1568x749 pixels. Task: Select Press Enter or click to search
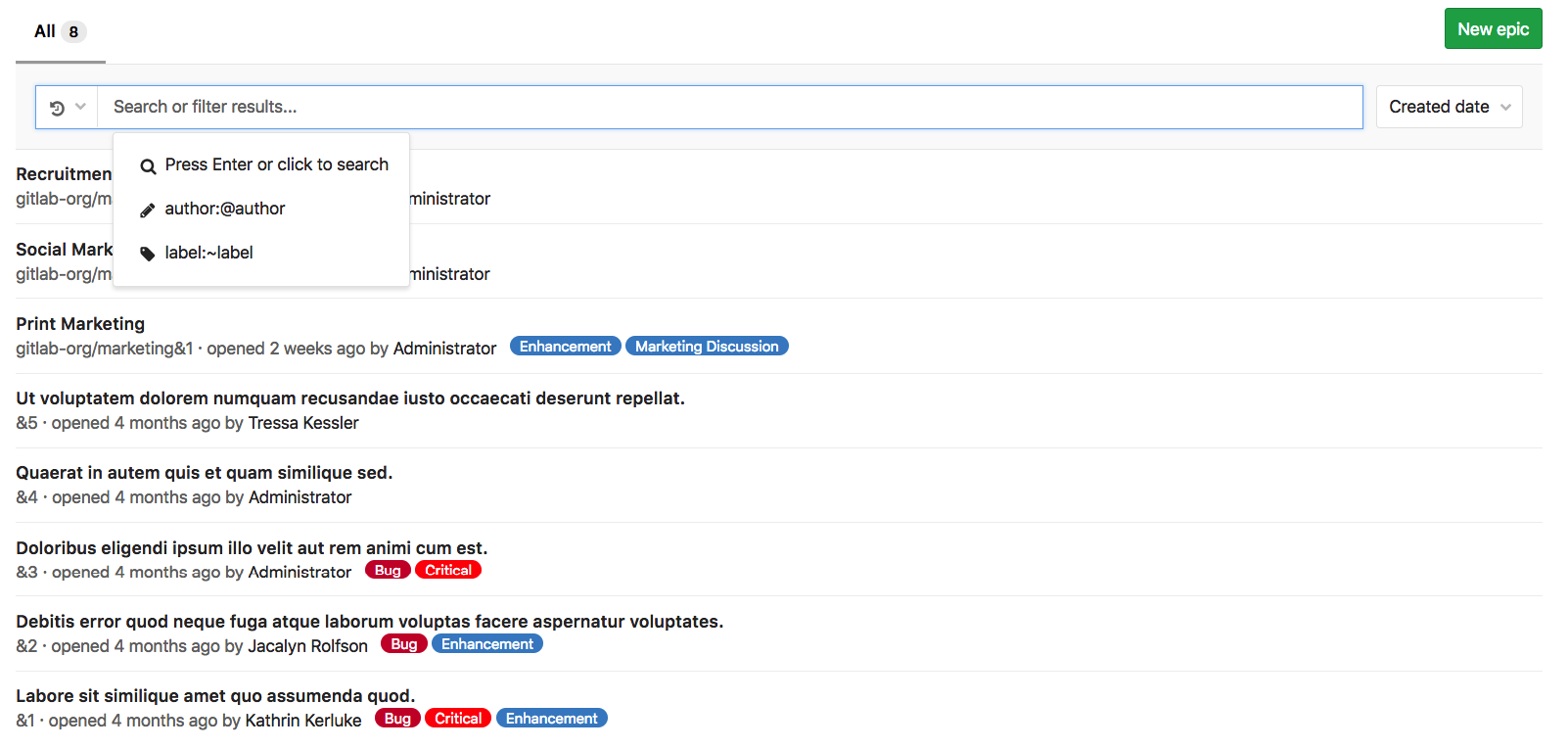click(276, 164)
